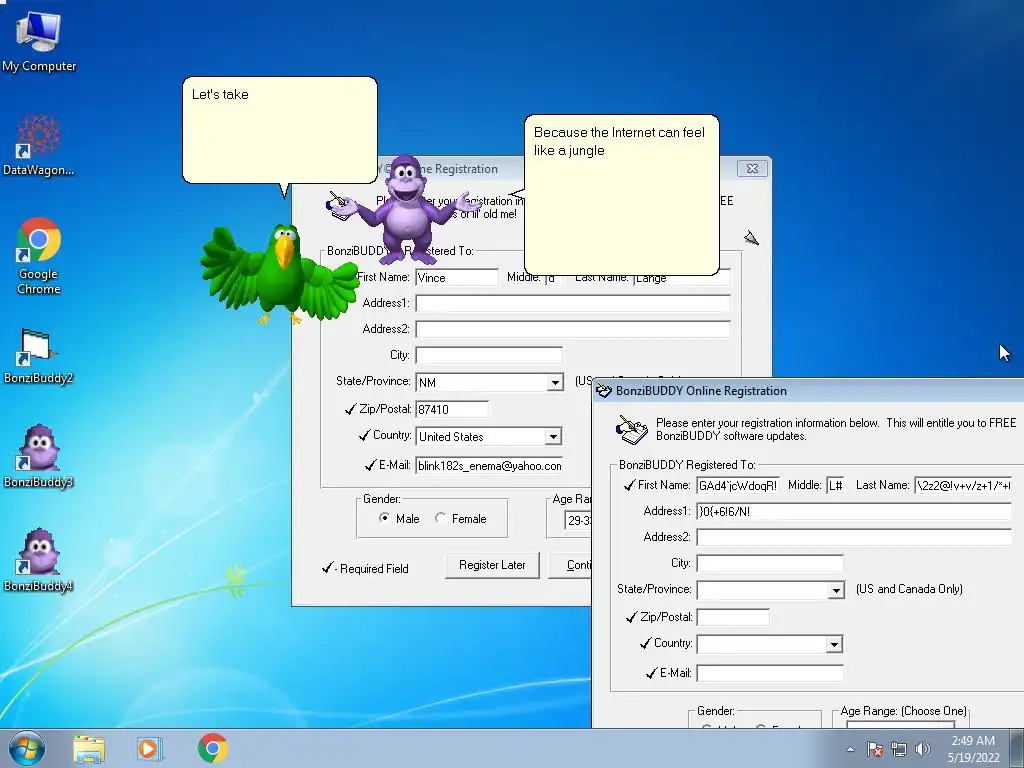Click the empty City field in the front window
1024x768 pixels.
click(x=769, y=563)
